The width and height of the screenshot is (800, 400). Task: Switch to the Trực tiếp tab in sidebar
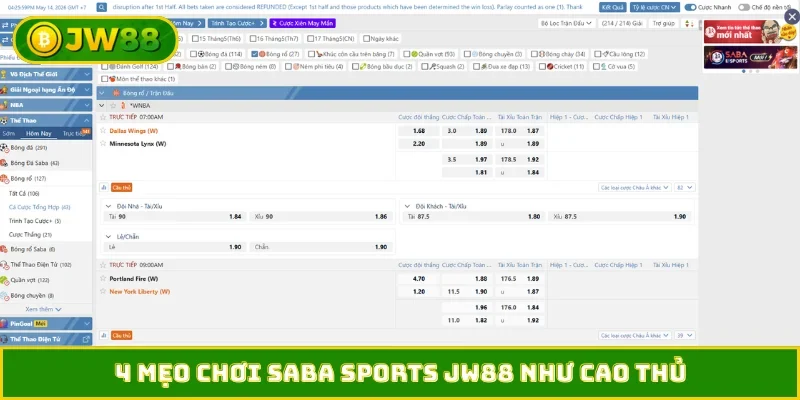tap(74, 133)
